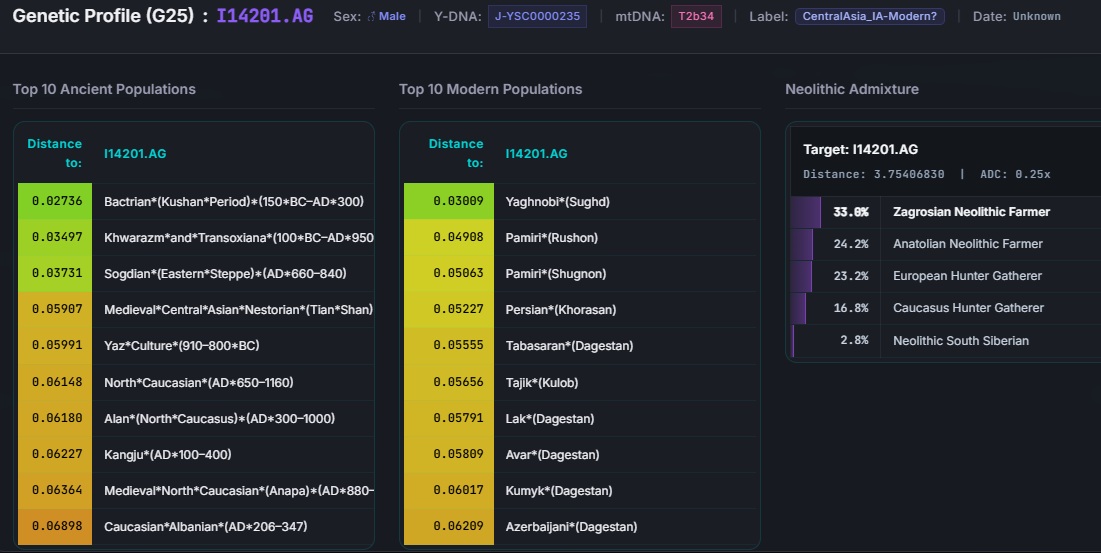The image size is (1101, 553).
Task: Select Kangju (AD 100-400) row
Action: pos(196,454)
